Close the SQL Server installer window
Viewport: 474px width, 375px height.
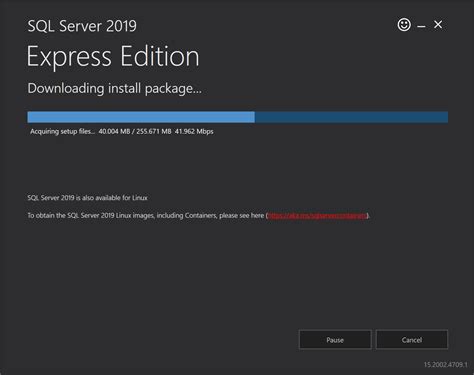[438, 25]
